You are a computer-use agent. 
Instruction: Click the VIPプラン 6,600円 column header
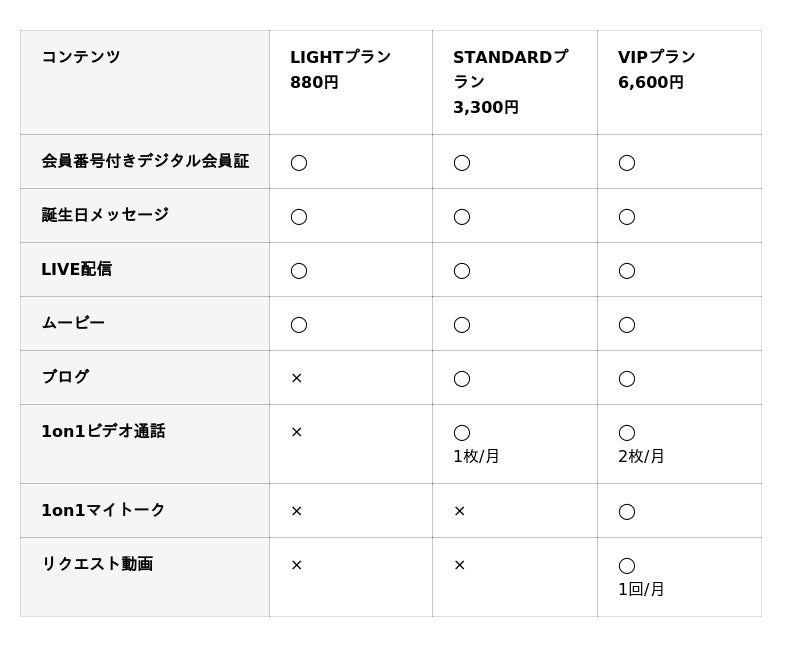(656, 70)
